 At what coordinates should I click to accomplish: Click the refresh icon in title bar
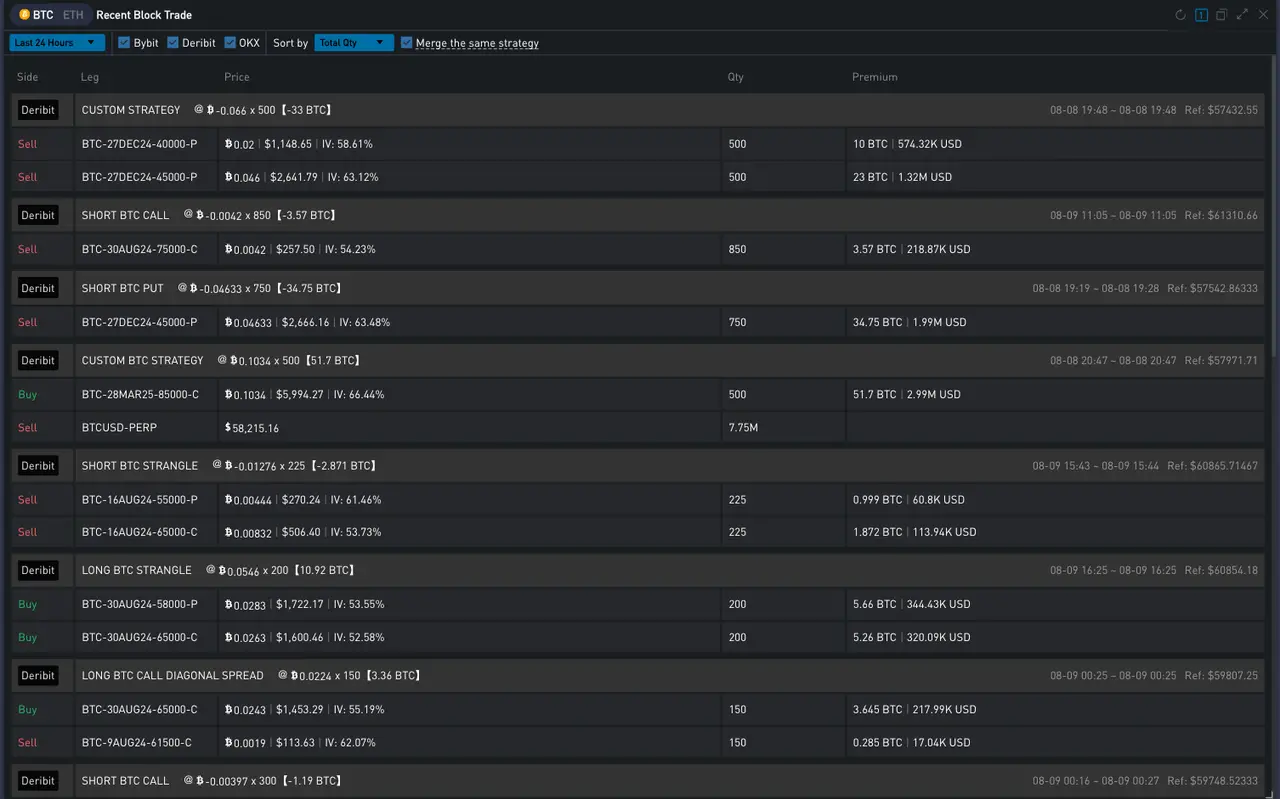click(1180, 15)
